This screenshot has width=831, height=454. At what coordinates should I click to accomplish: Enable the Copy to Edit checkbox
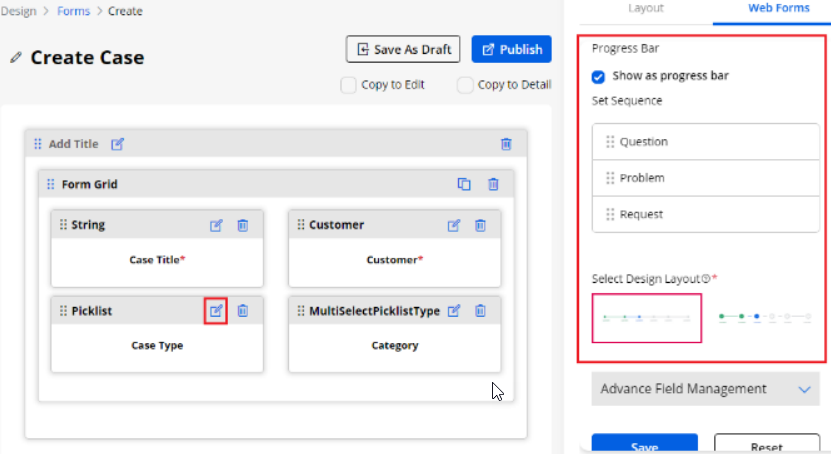348,85
